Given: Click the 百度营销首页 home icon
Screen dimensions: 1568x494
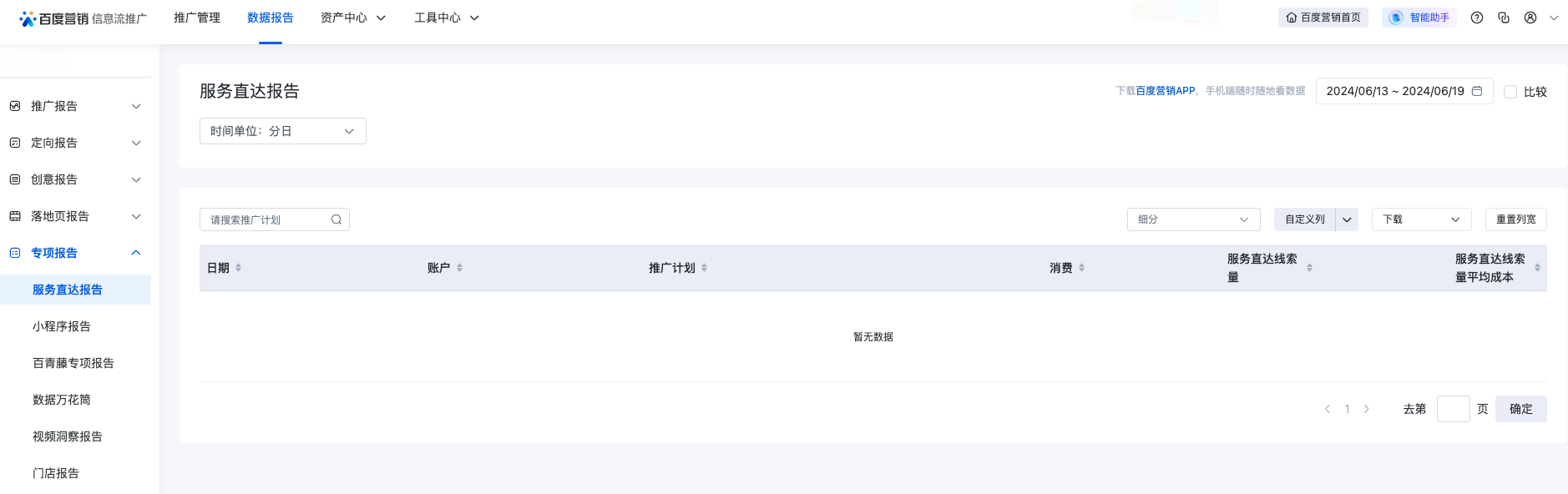Looking at the screenshot, I should point(1292,18).
